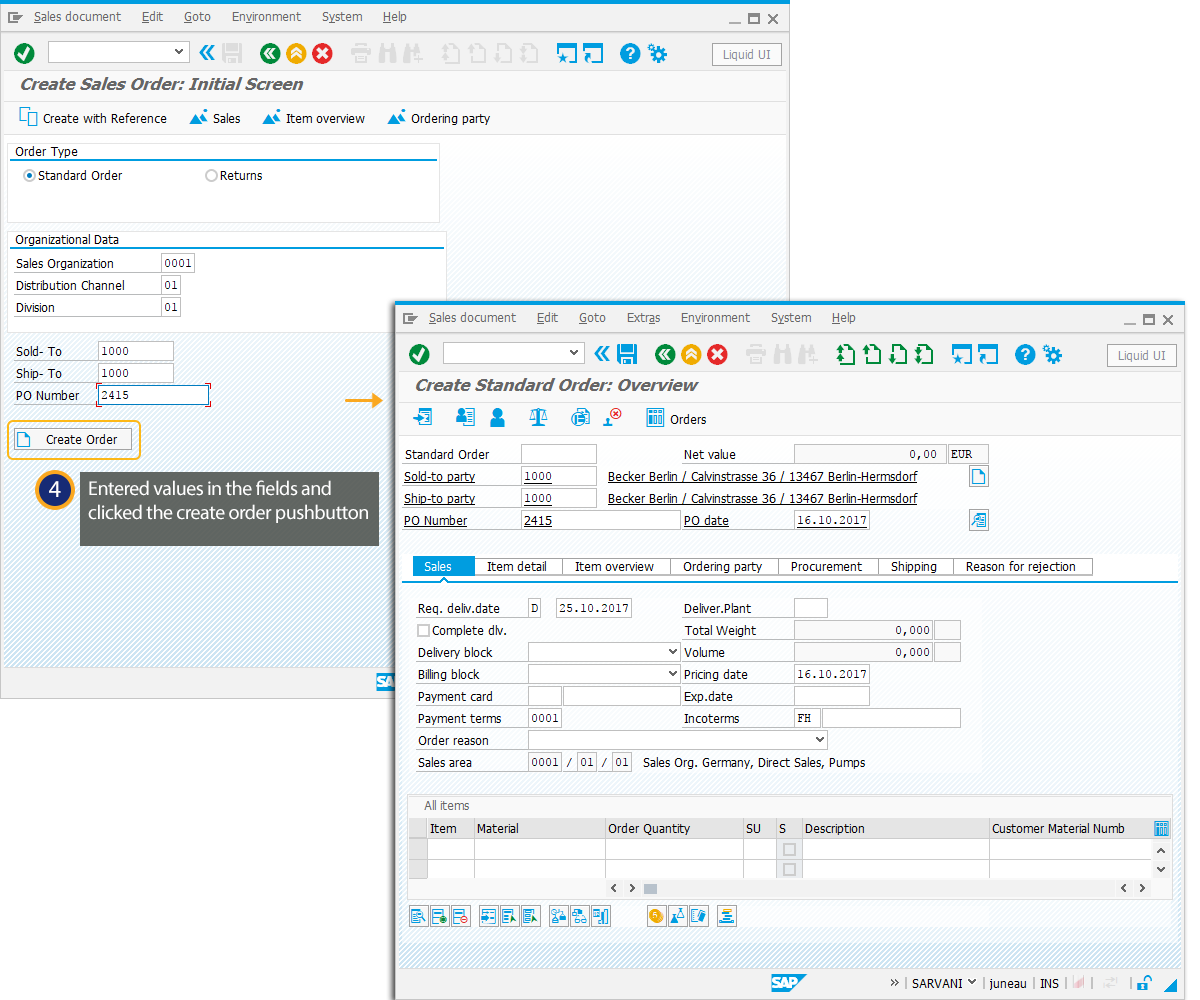Click Sold-to party link label
Viewport: 1200px width, 1000px height.
coord(440,477)
